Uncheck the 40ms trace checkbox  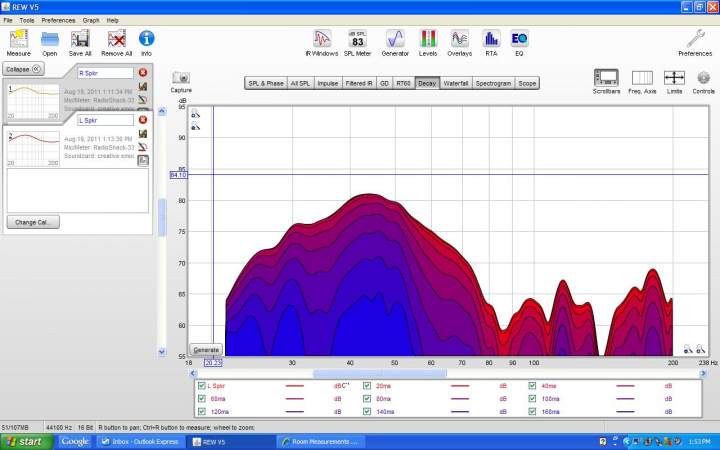pyautogui.click(x=532, y=386)
